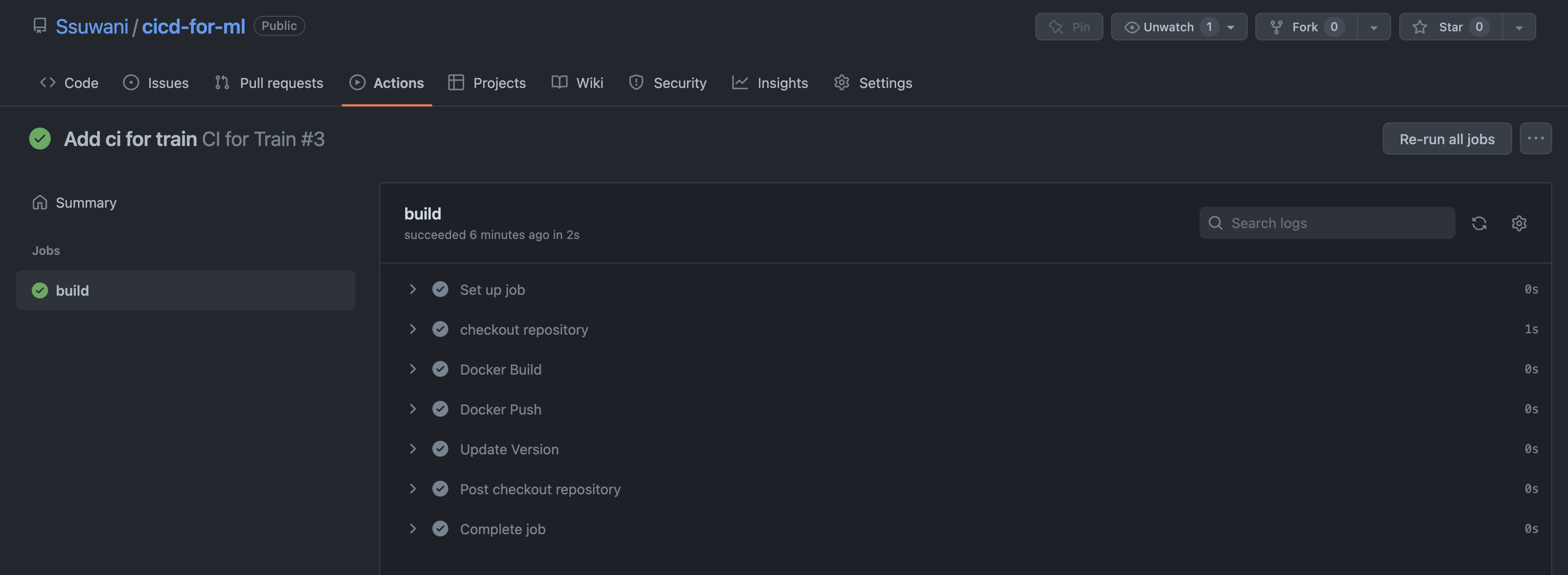The image size is (1568, 575).
Task: Pin the repository with Pin button
Action: 1069,27
